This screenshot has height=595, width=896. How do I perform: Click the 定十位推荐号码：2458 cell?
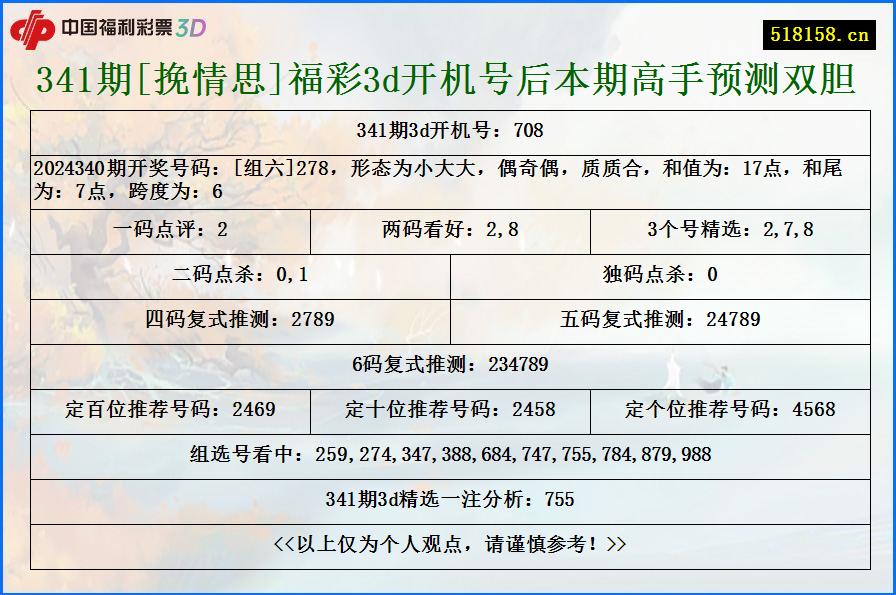[x=448, y=410]
